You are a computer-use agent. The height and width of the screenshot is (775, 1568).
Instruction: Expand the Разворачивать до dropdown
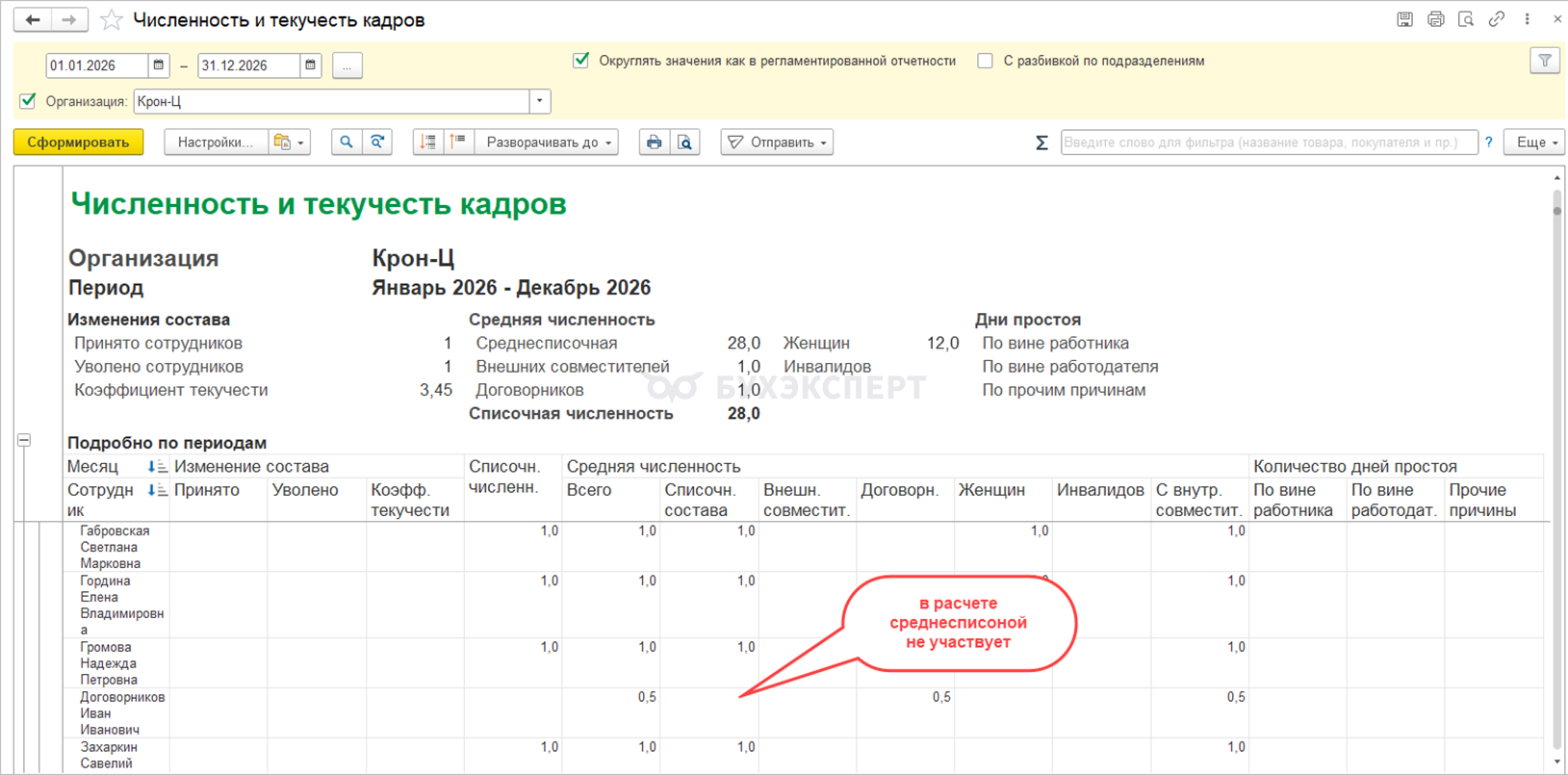[548, 142]
